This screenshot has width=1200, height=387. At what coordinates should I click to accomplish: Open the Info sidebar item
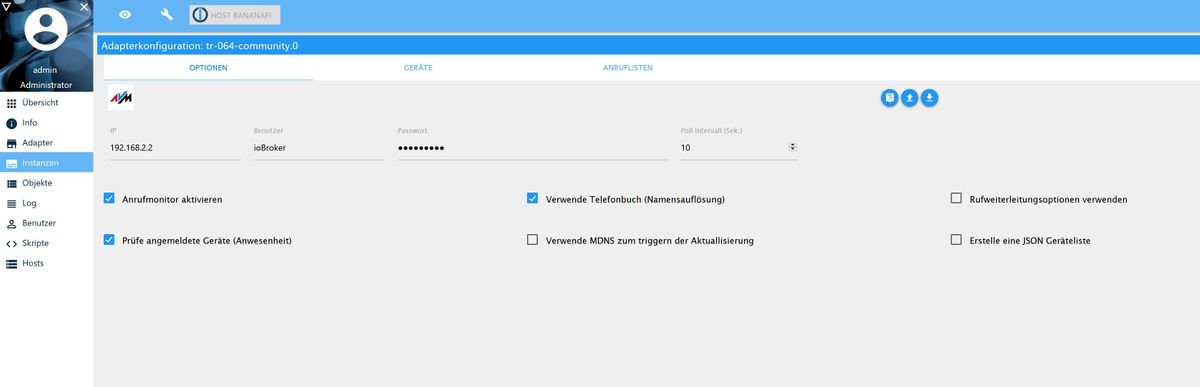46,123
